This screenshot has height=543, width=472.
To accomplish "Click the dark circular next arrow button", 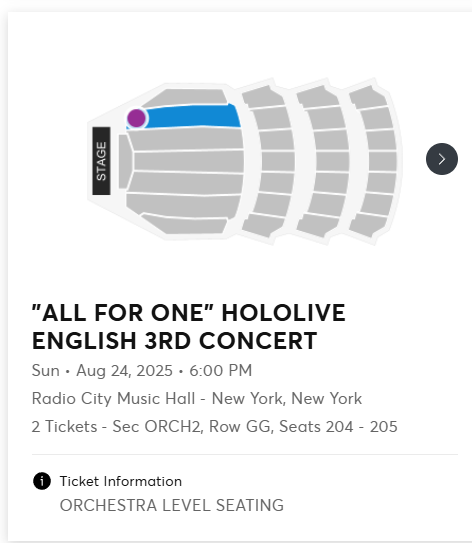I will [x=442, y=159].
